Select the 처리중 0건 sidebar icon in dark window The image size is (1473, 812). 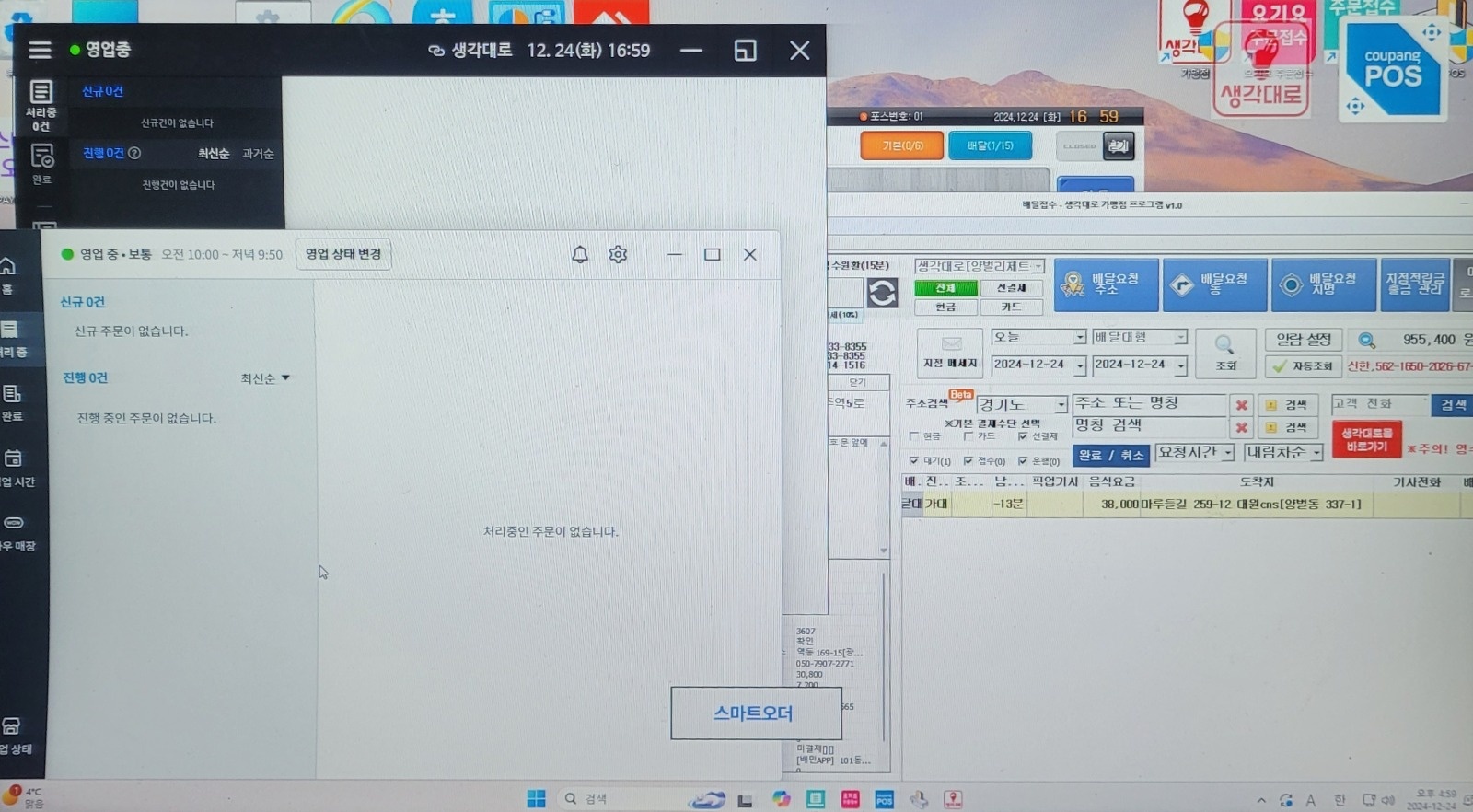point(41,105)
